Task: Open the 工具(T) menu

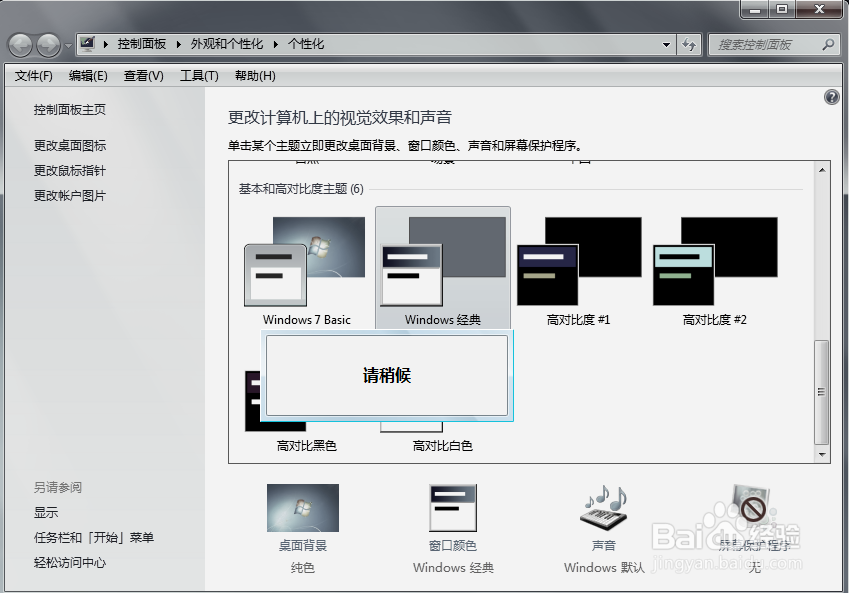Action: pyautogui.click(x=199, y=76)
